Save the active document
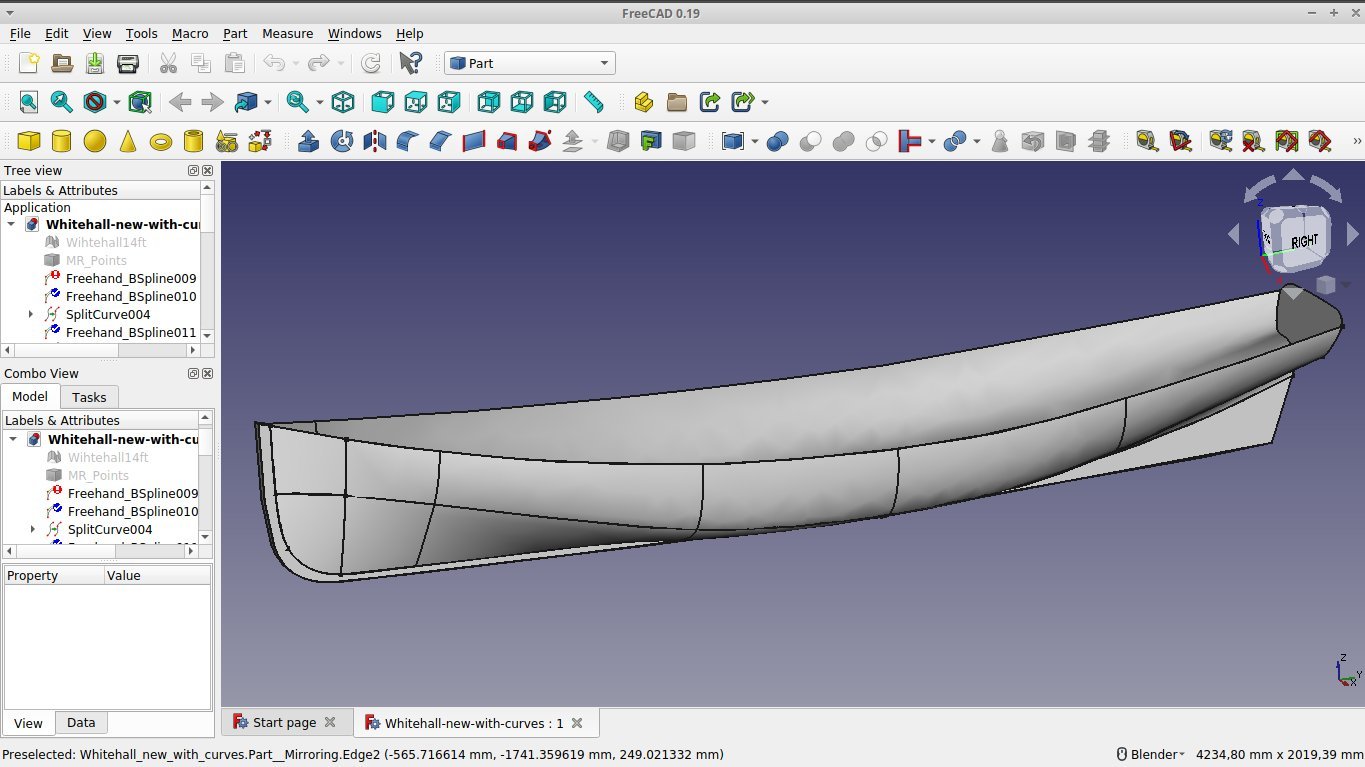The height and width of the screenshot is (767, 1365). (x=95, y=63)
